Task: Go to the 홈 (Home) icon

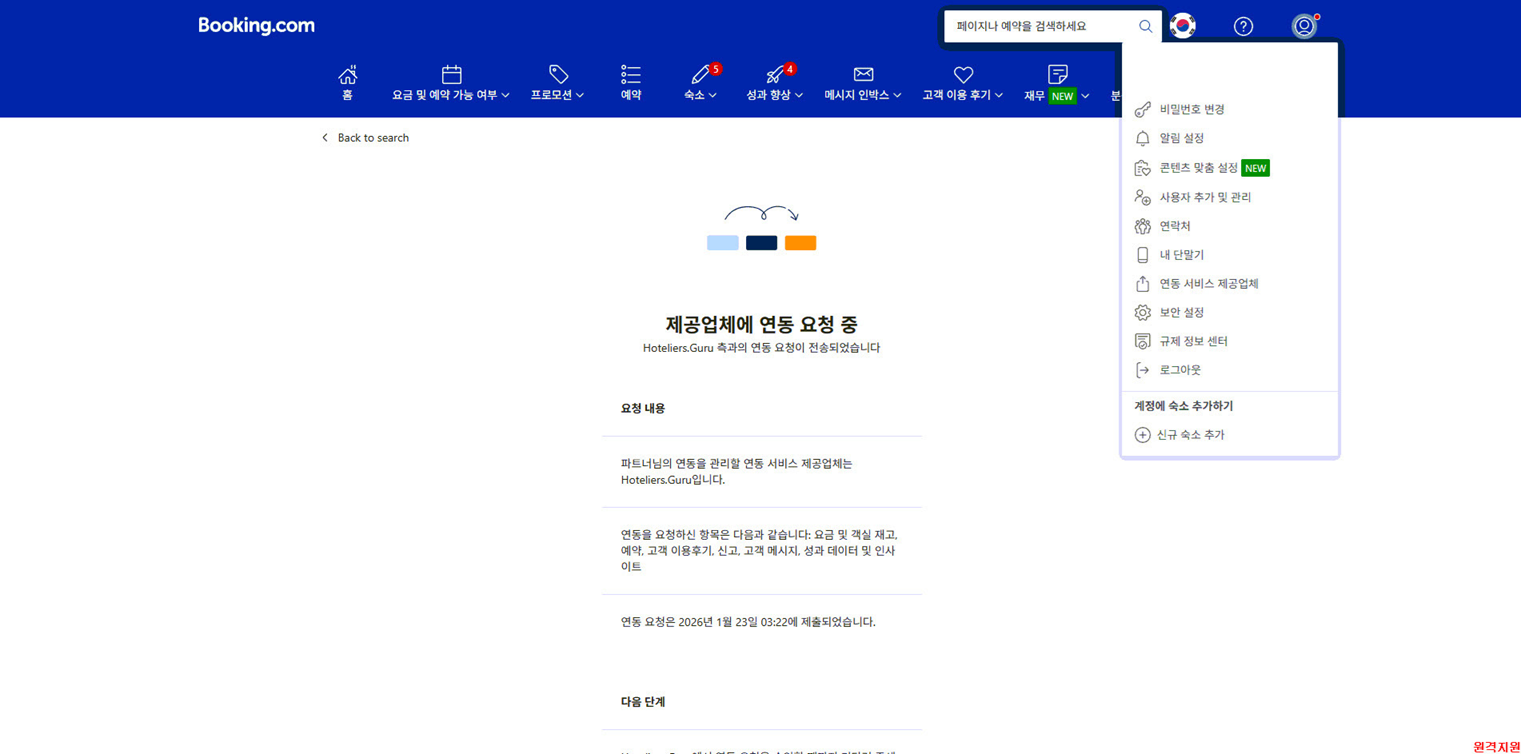Action: tap(347, 75)
